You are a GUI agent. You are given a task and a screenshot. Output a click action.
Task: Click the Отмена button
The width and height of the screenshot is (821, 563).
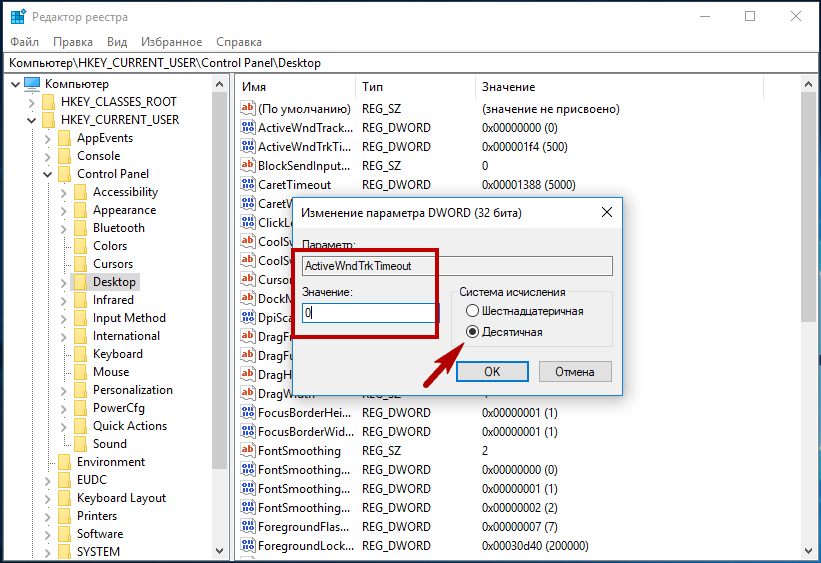click(575, 372)
